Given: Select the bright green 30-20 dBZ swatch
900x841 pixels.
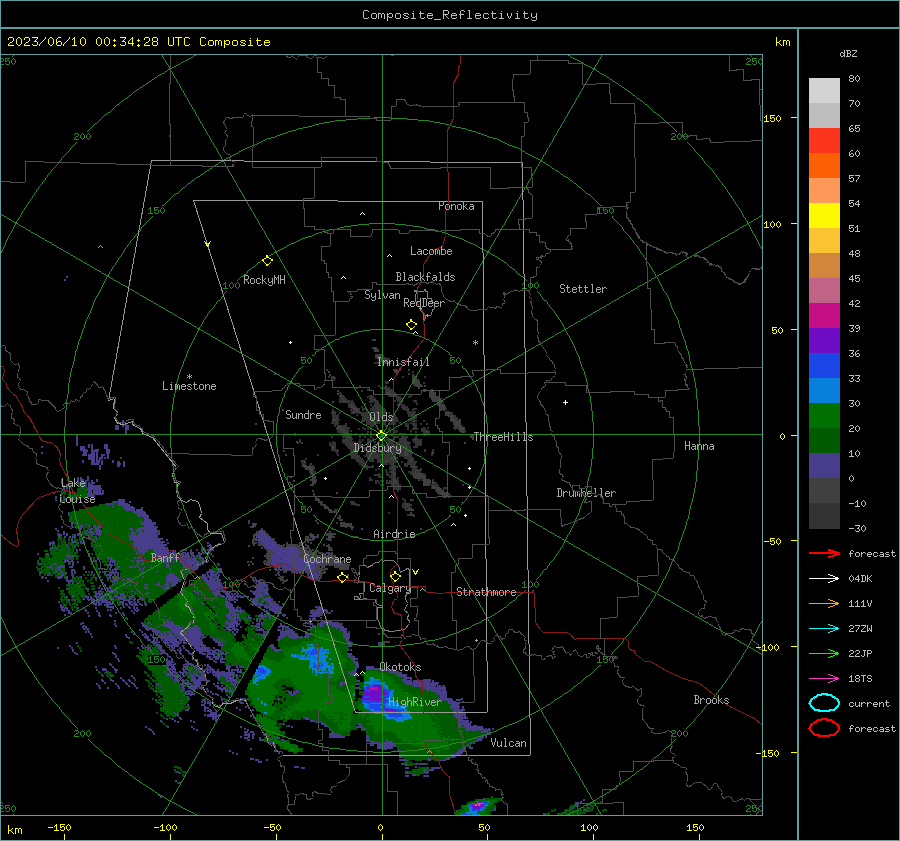Looking at the screenshot, I should [x=824, y=415].
